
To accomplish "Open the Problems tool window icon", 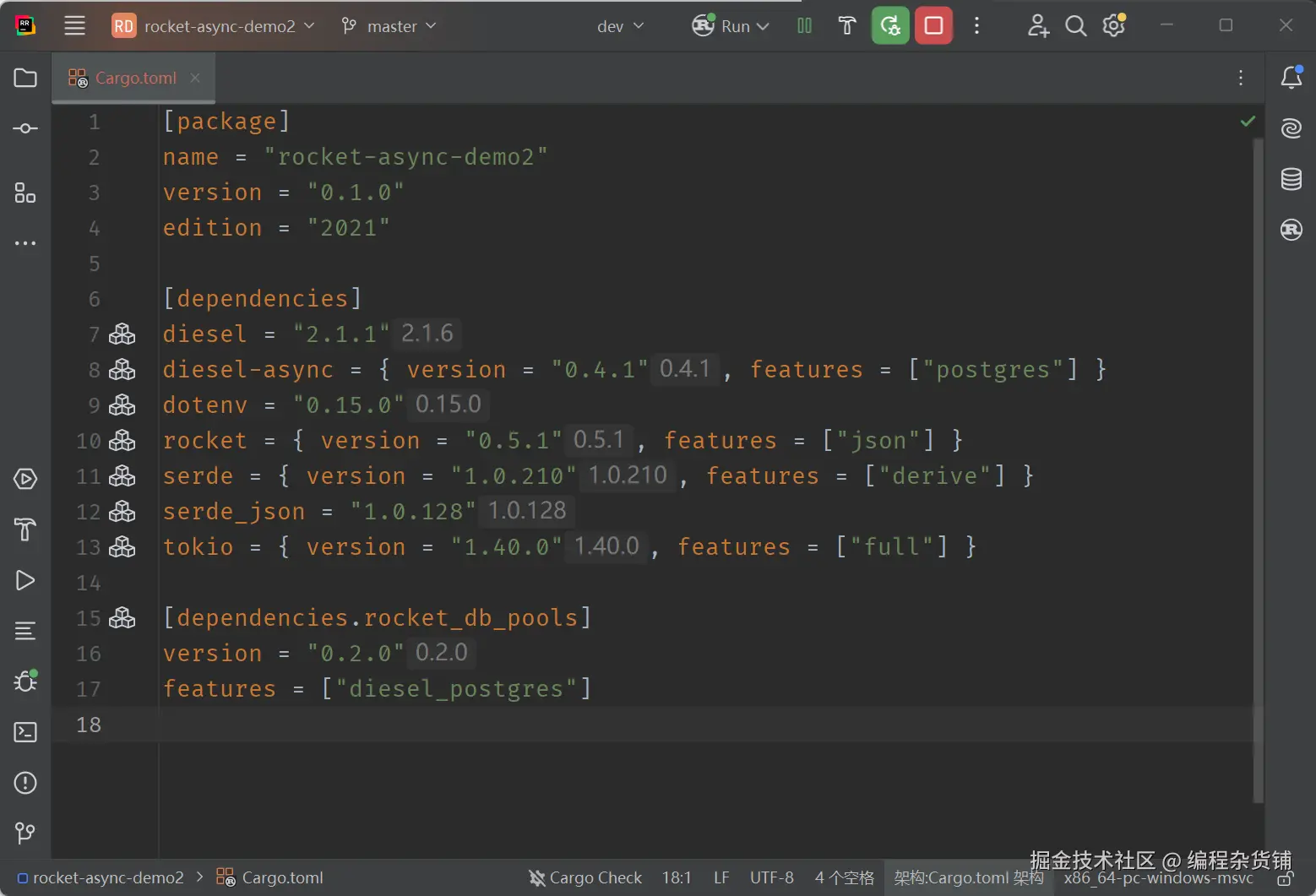I will tap(25, 783).
